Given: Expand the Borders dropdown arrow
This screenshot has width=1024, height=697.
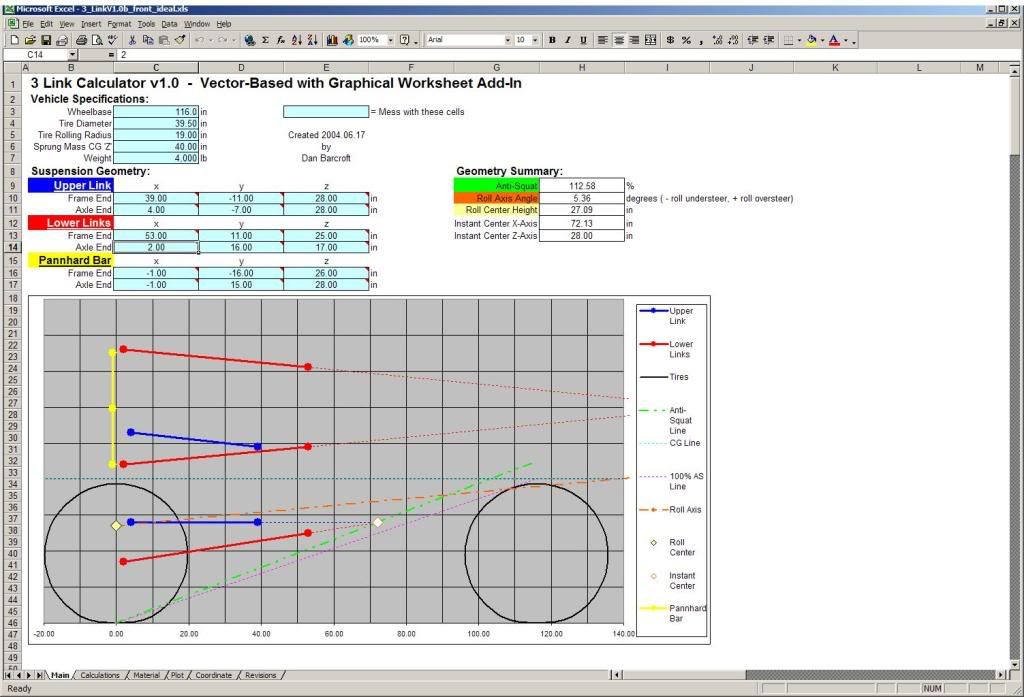Looking at the screenshot, I should (x=799, y=41).
